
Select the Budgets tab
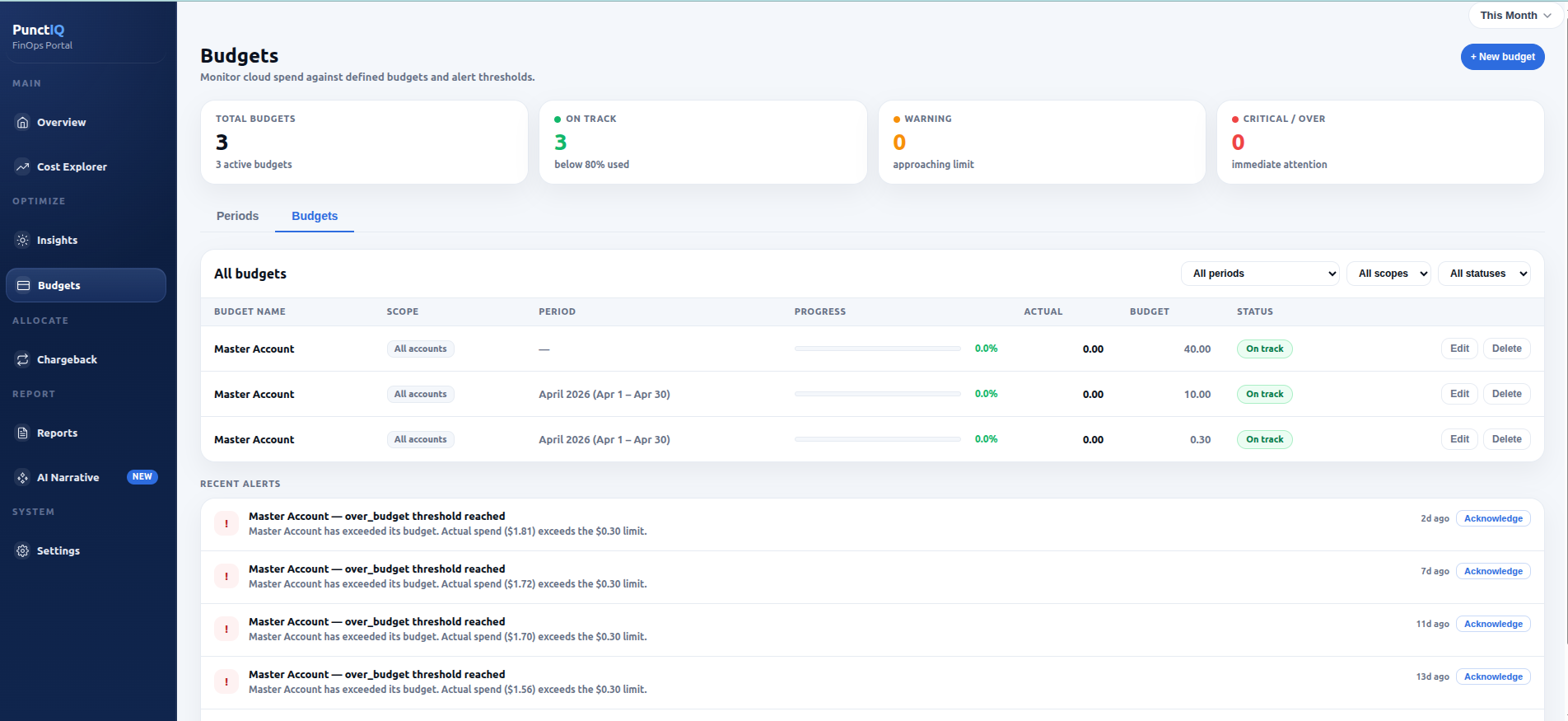coord(315,216)
